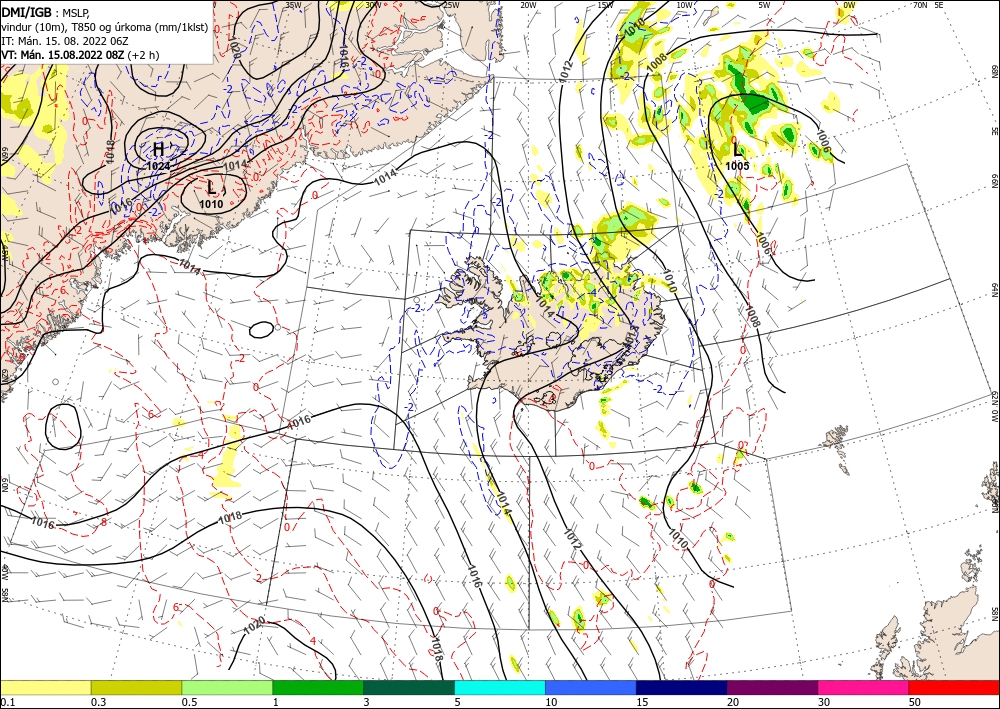The width and height of the screenshot is (1000, 709).
Task: Click the L low symbol labeled 1005
Action: tap(737, 150)
